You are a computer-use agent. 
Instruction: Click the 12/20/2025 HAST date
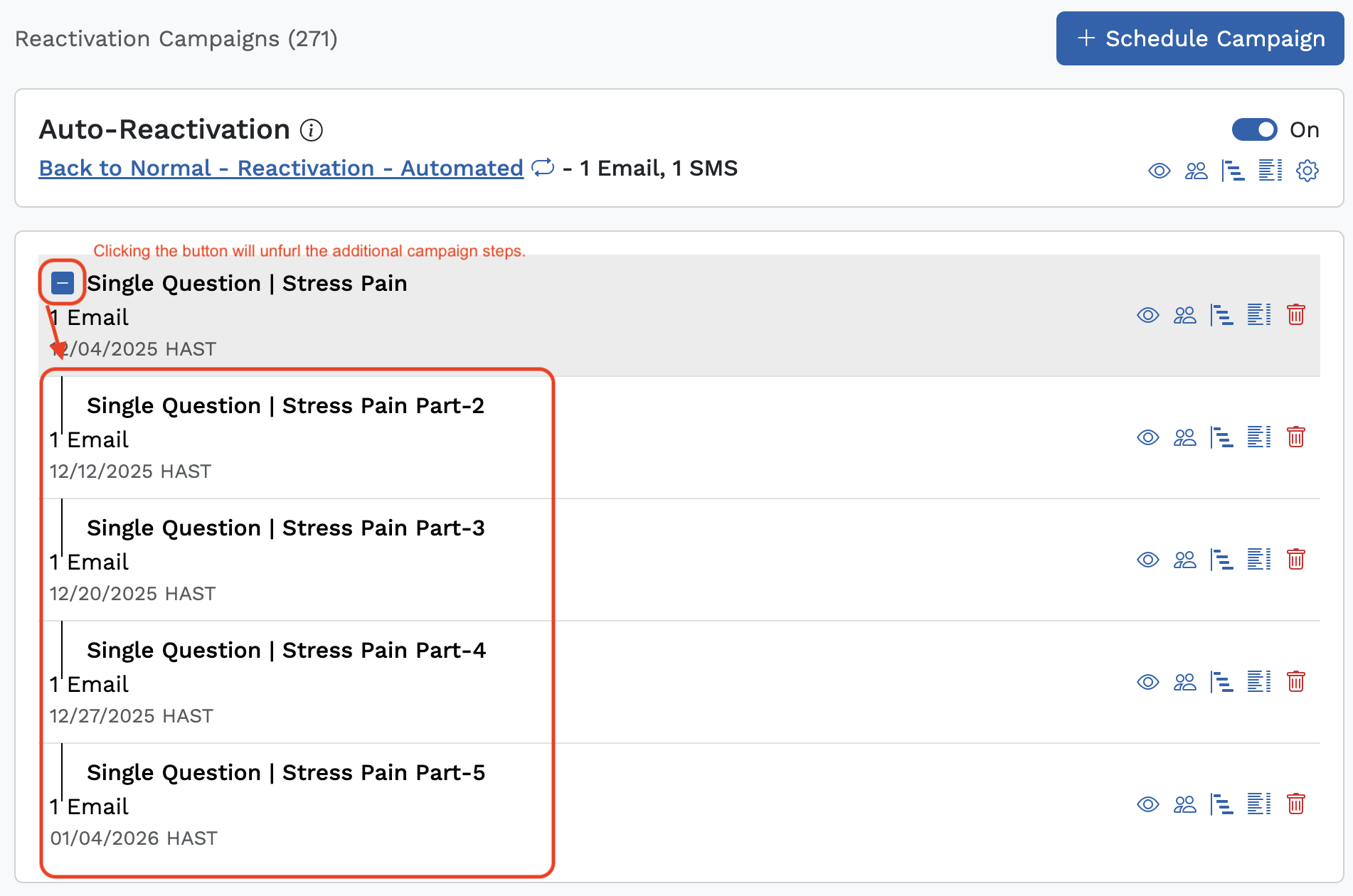click(x=133, y=594)
